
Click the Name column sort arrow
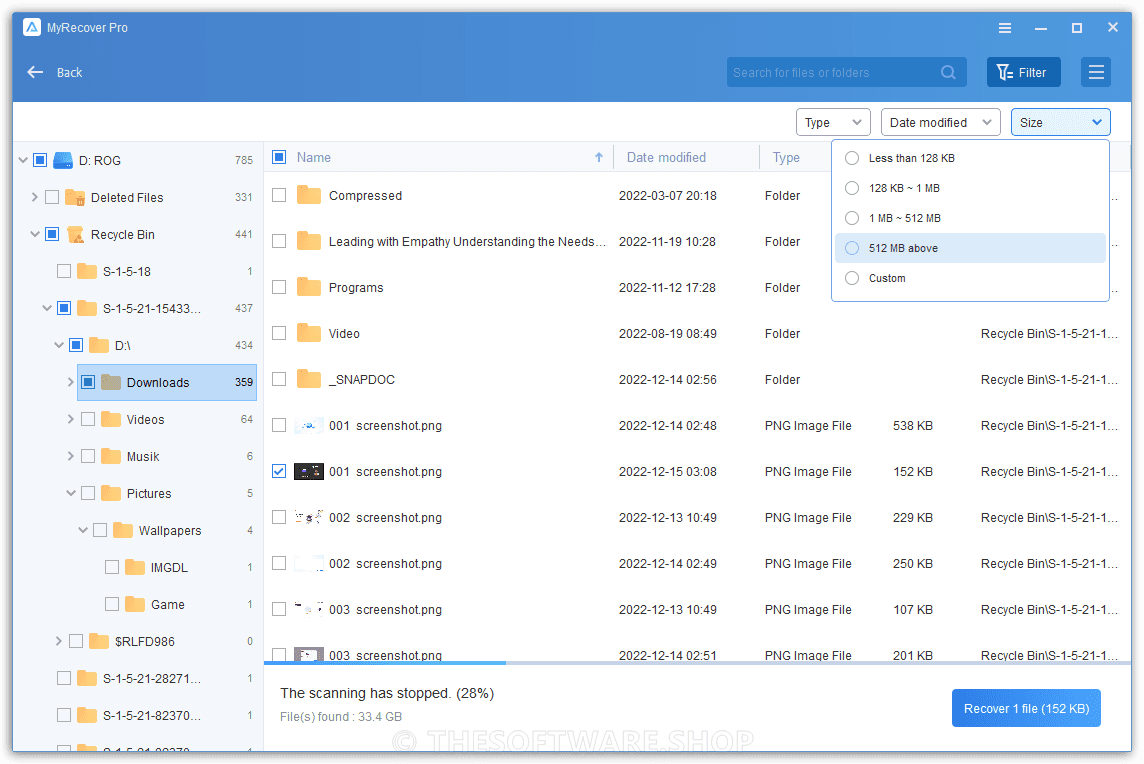coord(599,157)
